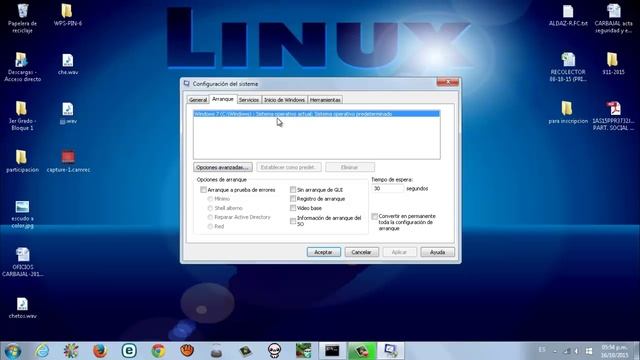Switch to the Herramientas tab

pyautogui.click(x=325, y=100)
